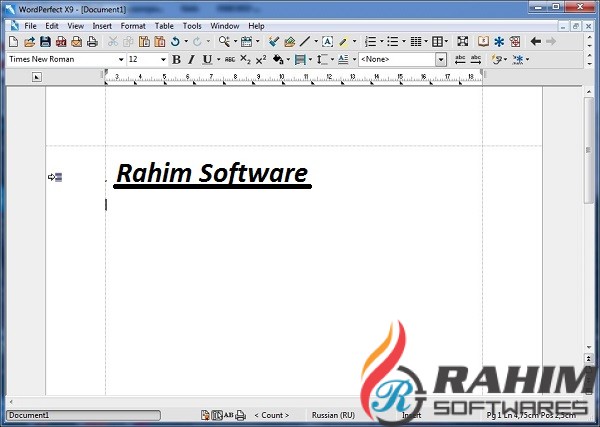600x427 pixels.
Task: Expand the Zoom level dropdown arrow
Action: [235, 41]
